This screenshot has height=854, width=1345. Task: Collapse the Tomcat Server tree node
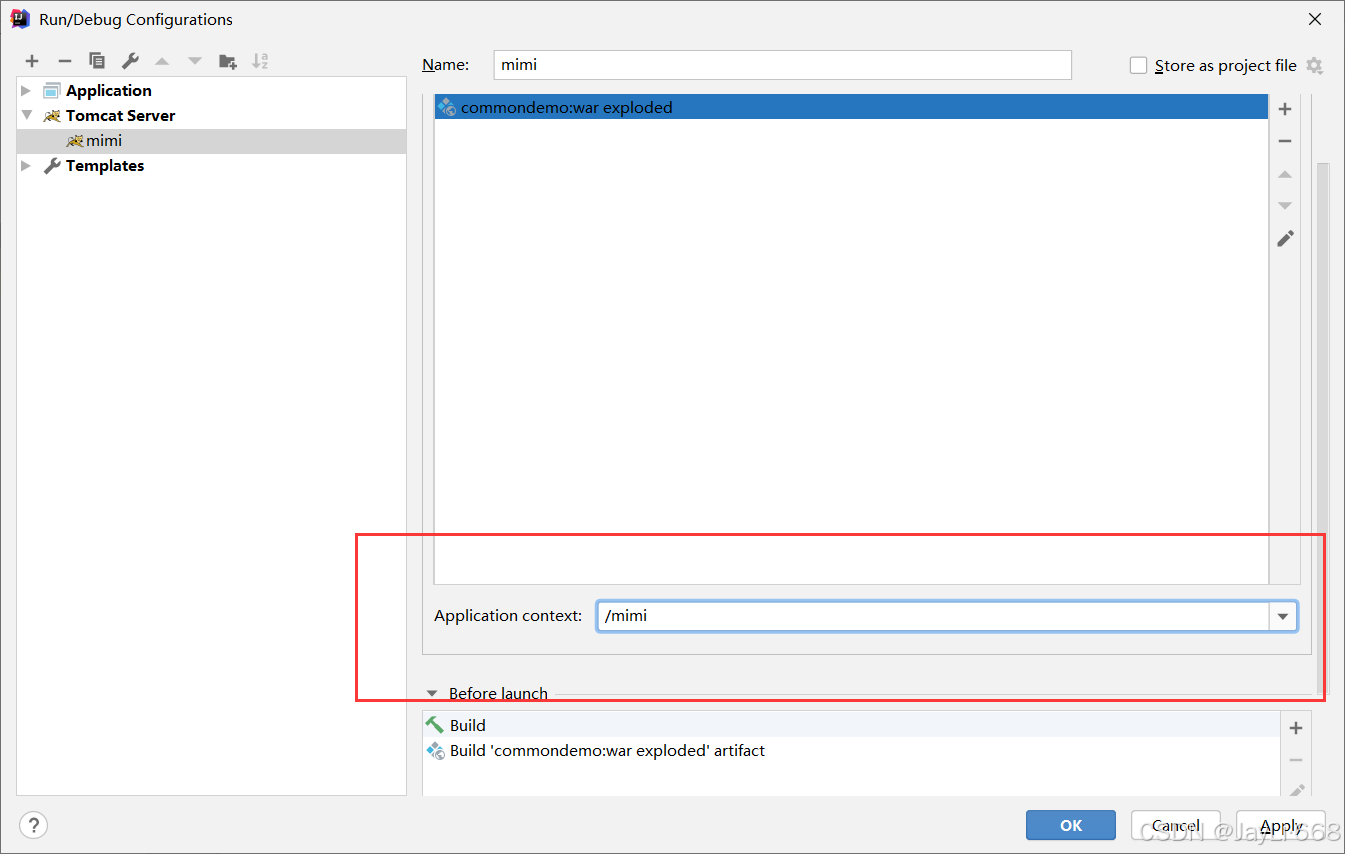click(x=27, y=116)
